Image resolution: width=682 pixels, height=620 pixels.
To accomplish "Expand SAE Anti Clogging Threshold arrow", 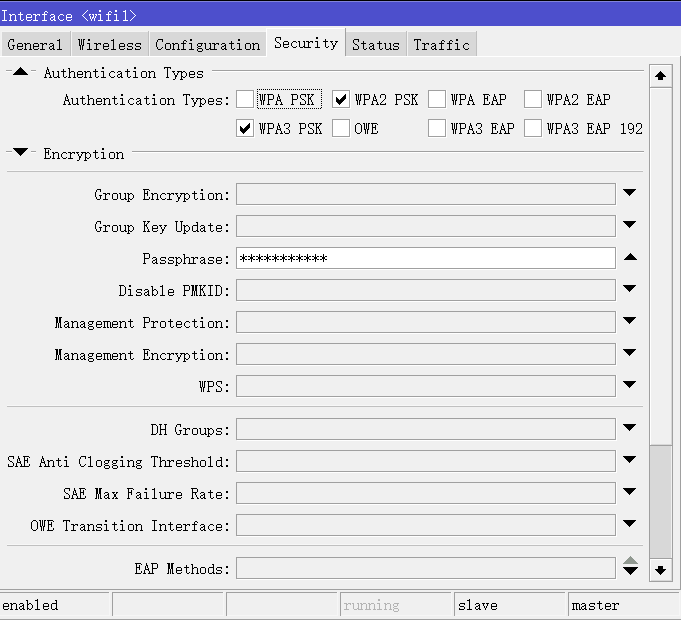I will [630, 461].
